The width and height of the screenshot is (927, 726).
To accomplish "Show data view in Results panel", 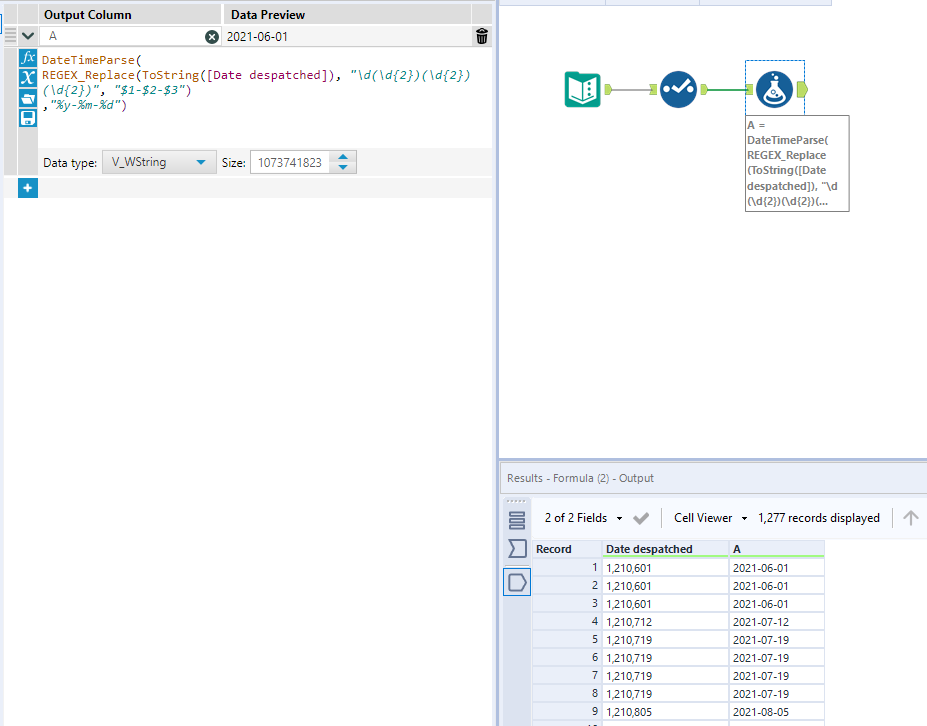I will [x=517, y=582].
